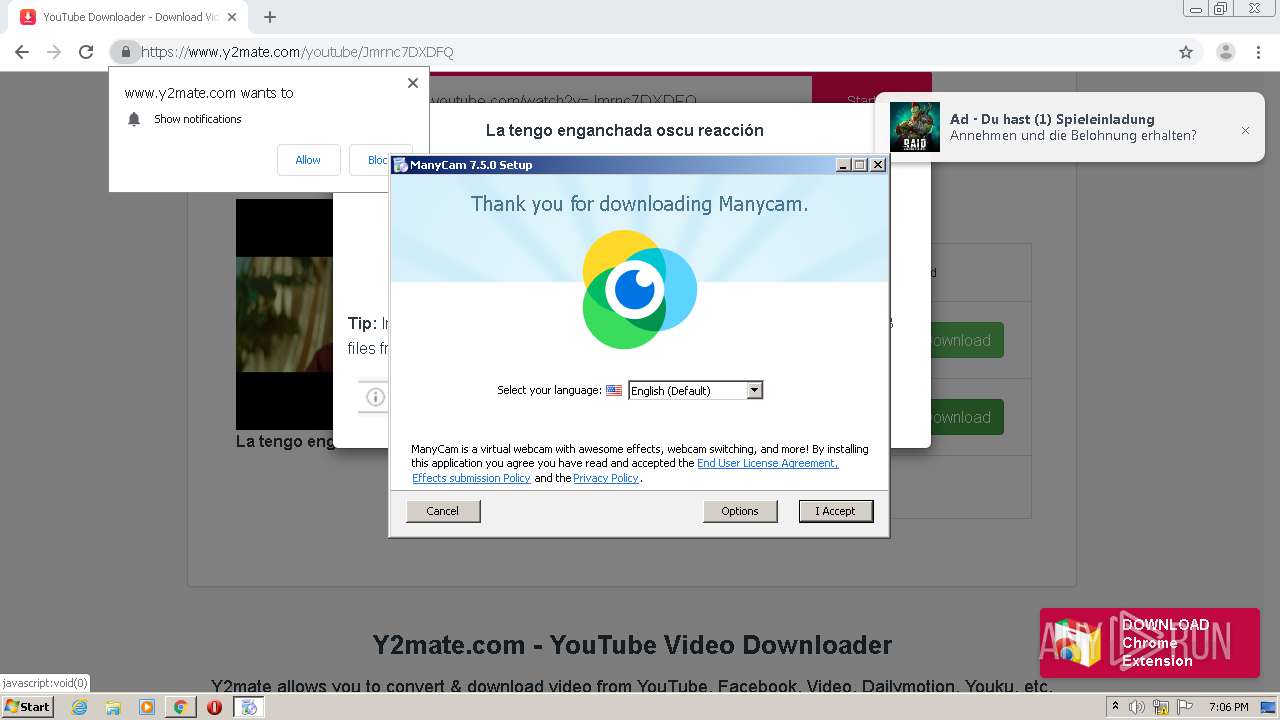Open a new tab with the plus button
The image size is (1280, 720).
point(270,17)
